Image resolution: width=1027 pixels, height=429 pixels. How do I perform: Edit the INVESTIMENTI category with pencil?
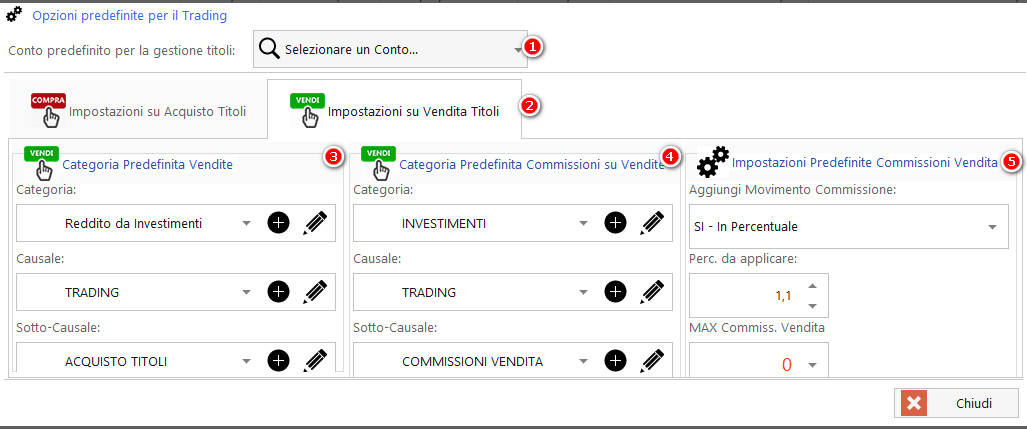coord(652,223)
